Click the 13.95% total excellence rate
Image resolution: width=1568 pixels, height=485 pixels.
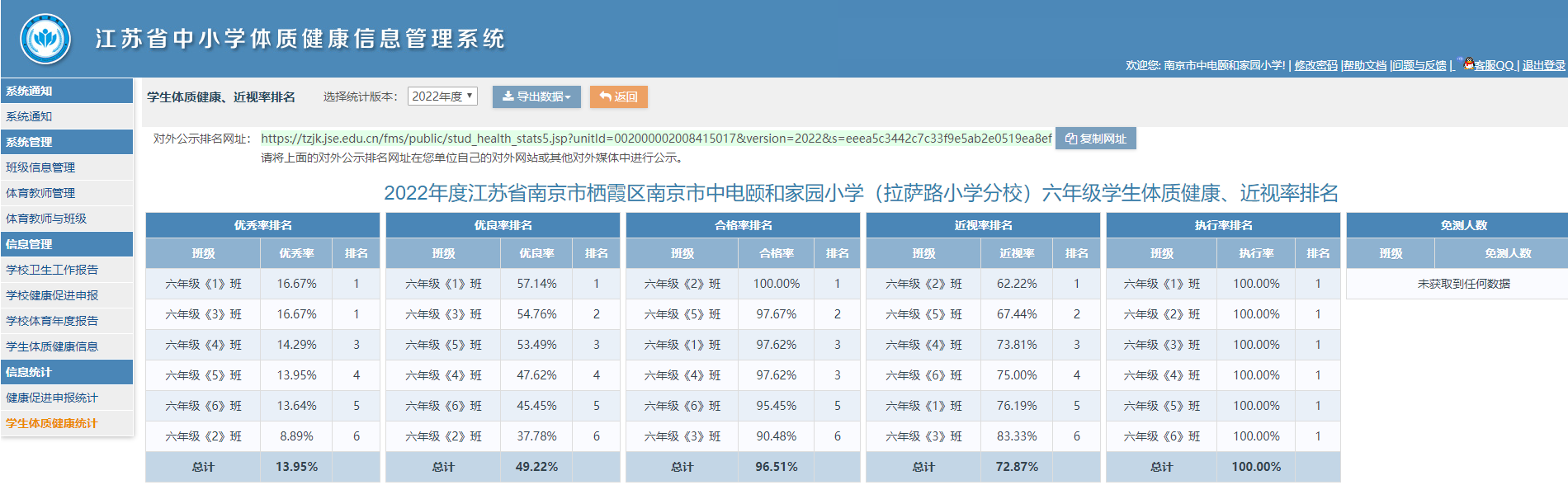coord(296,467)
